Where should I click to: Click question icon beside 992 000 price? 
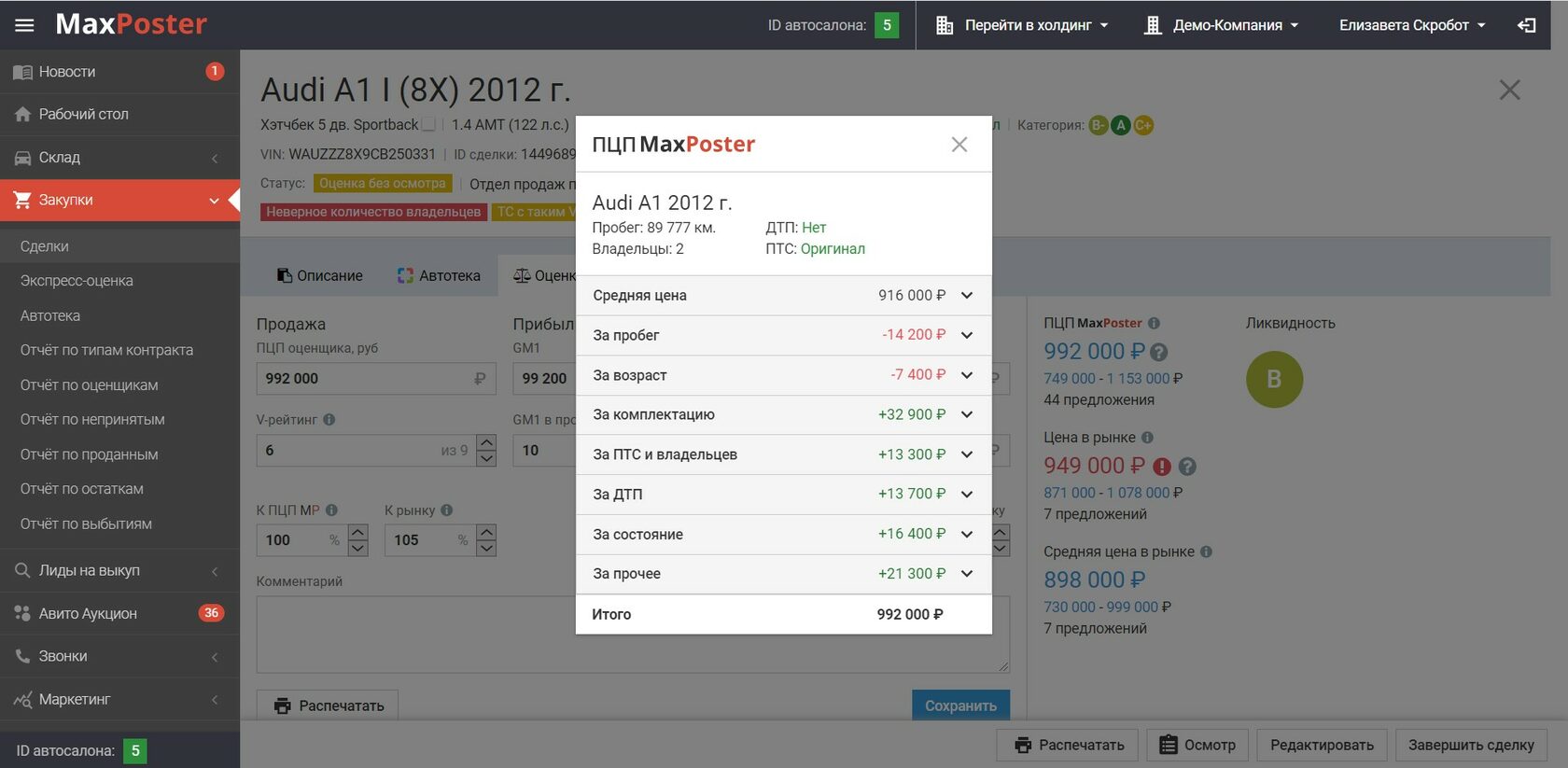(1159, 352)
